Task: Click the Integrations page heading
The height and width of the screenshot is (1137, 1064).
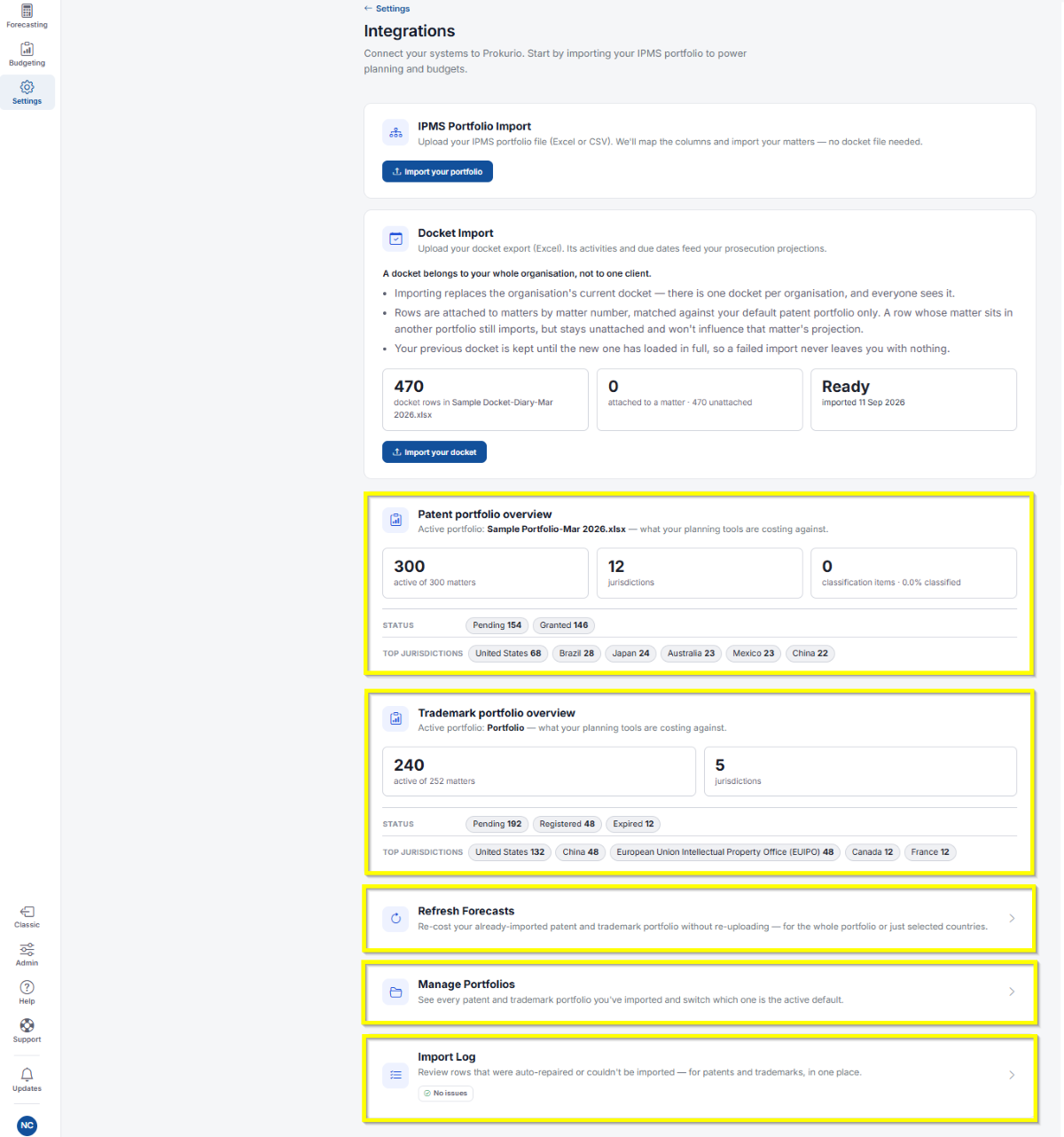Action: (x=410, y=31)
